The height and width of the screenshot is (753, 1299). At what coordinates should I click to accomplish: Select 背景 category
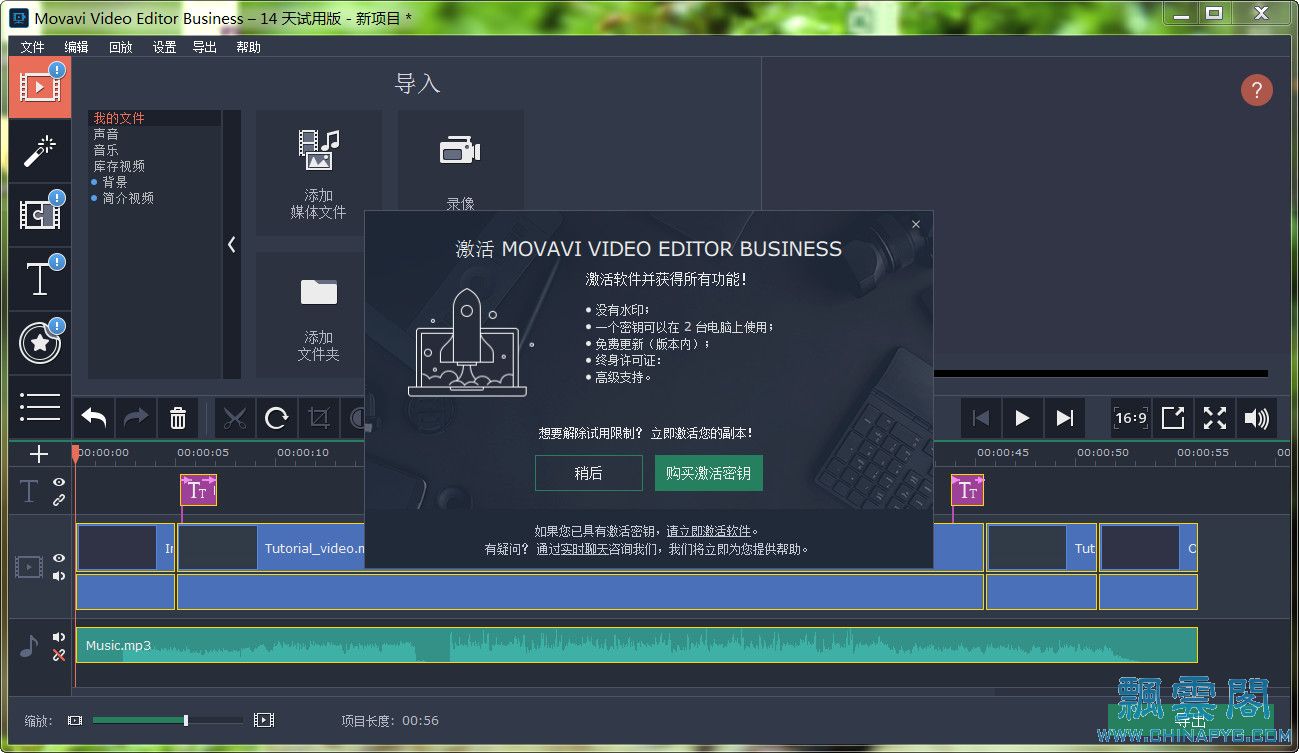pyautogui.click(x=115, y=182)
